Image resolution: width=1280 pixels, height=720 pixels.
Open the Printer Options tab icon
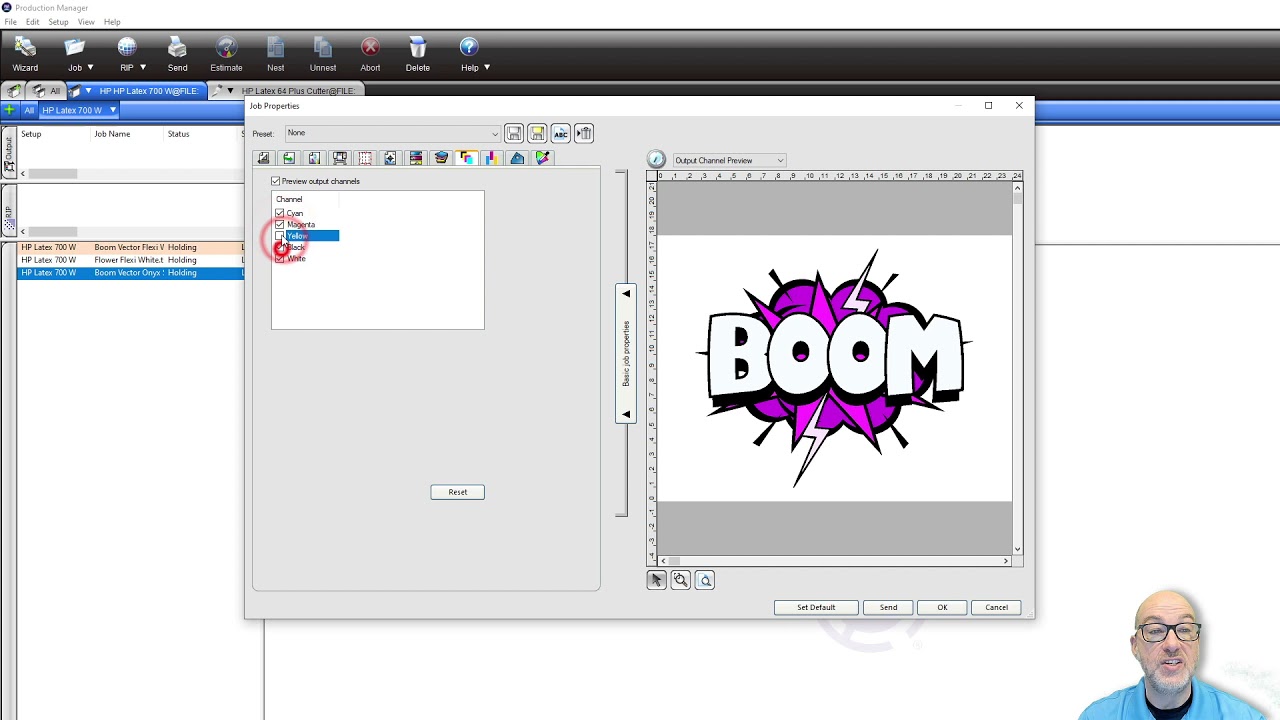339,158
